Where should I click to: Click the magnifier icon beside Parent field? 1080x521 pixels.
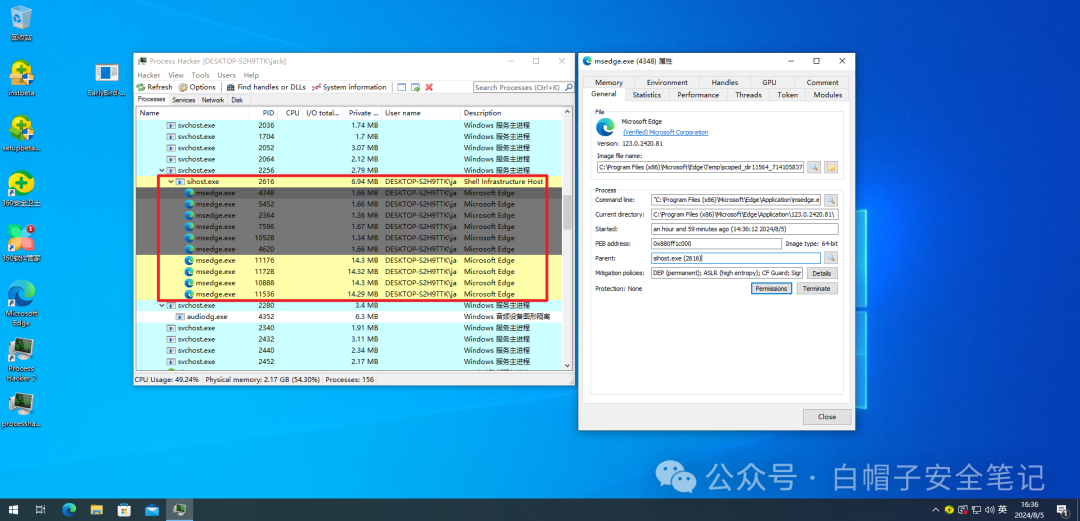[831, 258]
